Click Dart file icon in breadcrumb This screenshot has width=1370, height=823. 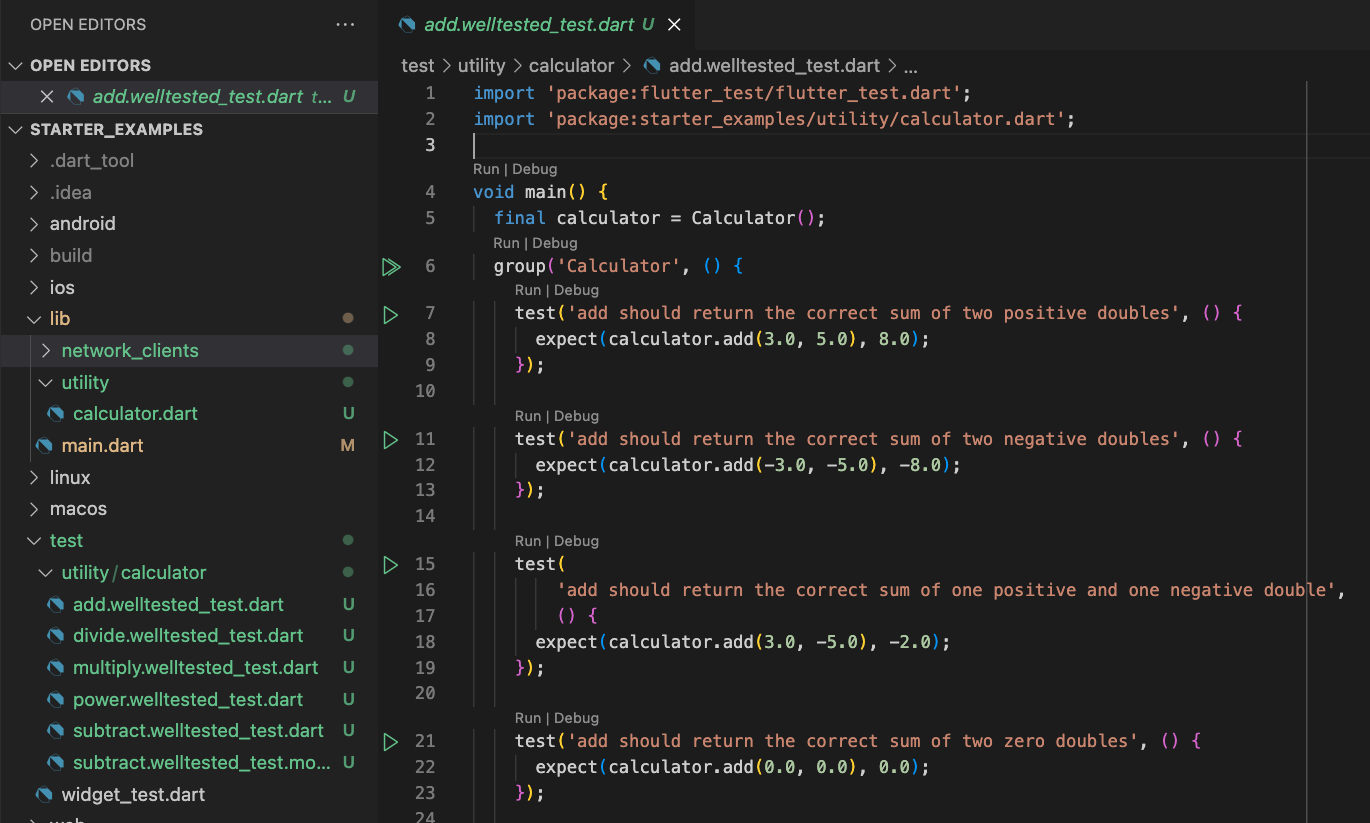pos(652,66)
